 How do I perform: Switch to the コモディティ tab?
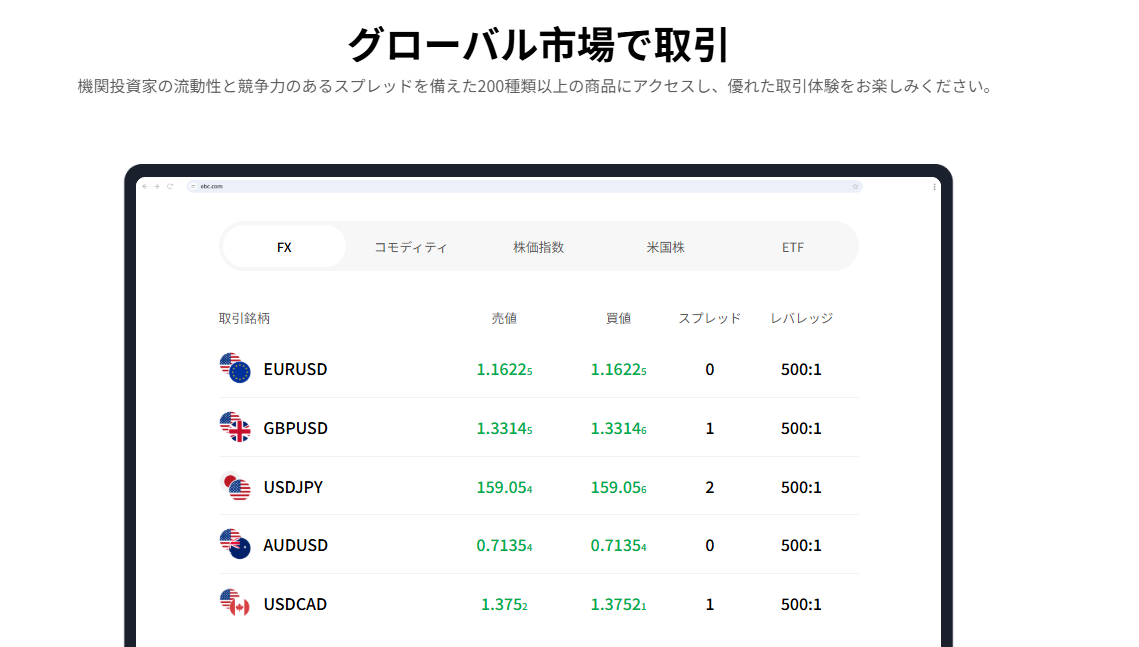410,247
